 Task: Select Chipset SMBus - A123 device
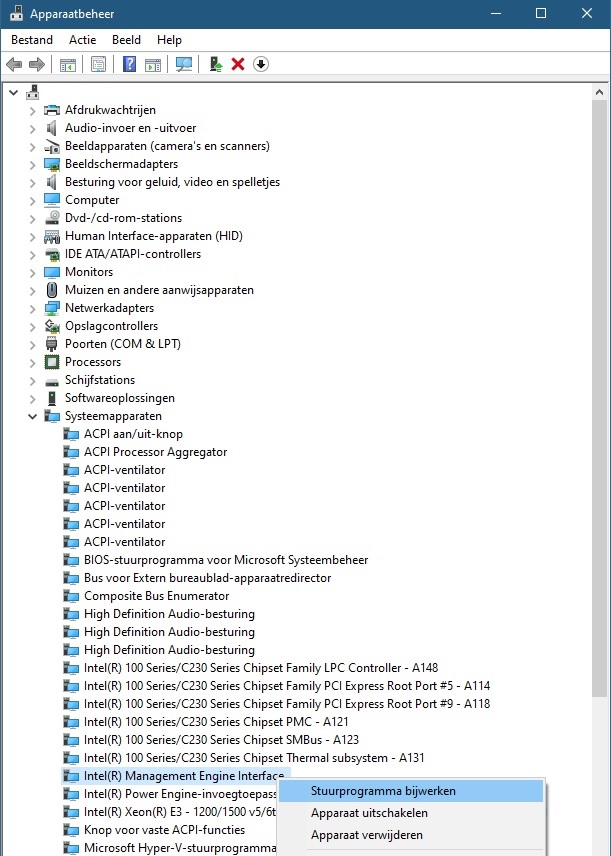221,740
